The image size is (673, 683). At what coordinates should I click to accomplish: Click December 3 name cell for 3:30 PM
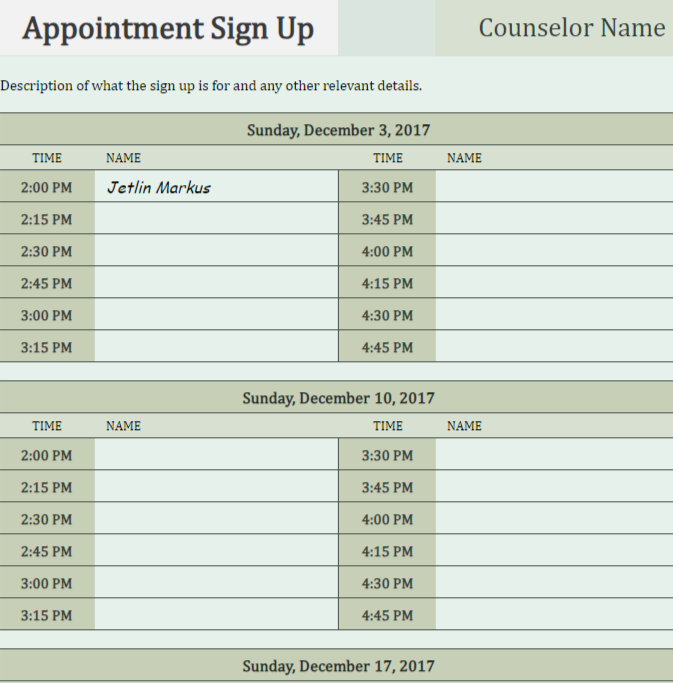pos(553,187)
